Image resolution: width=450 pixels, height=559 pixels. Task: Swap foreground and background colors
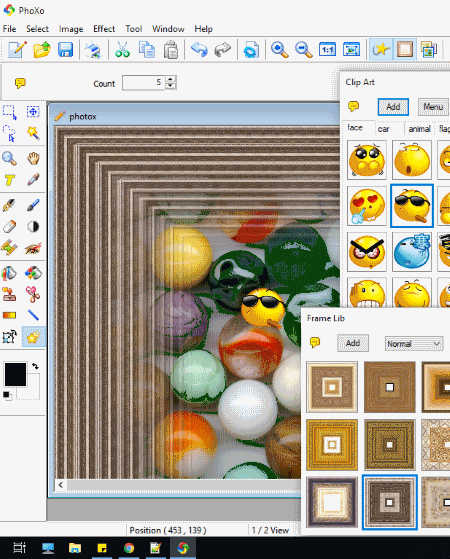pyautogui.click(x=35, y=366)
